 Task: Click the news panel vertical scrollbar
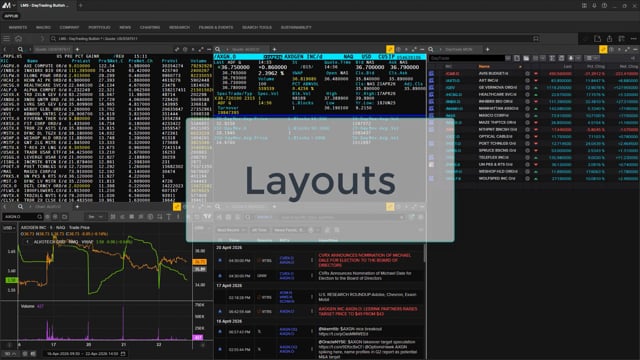[425, 253]
